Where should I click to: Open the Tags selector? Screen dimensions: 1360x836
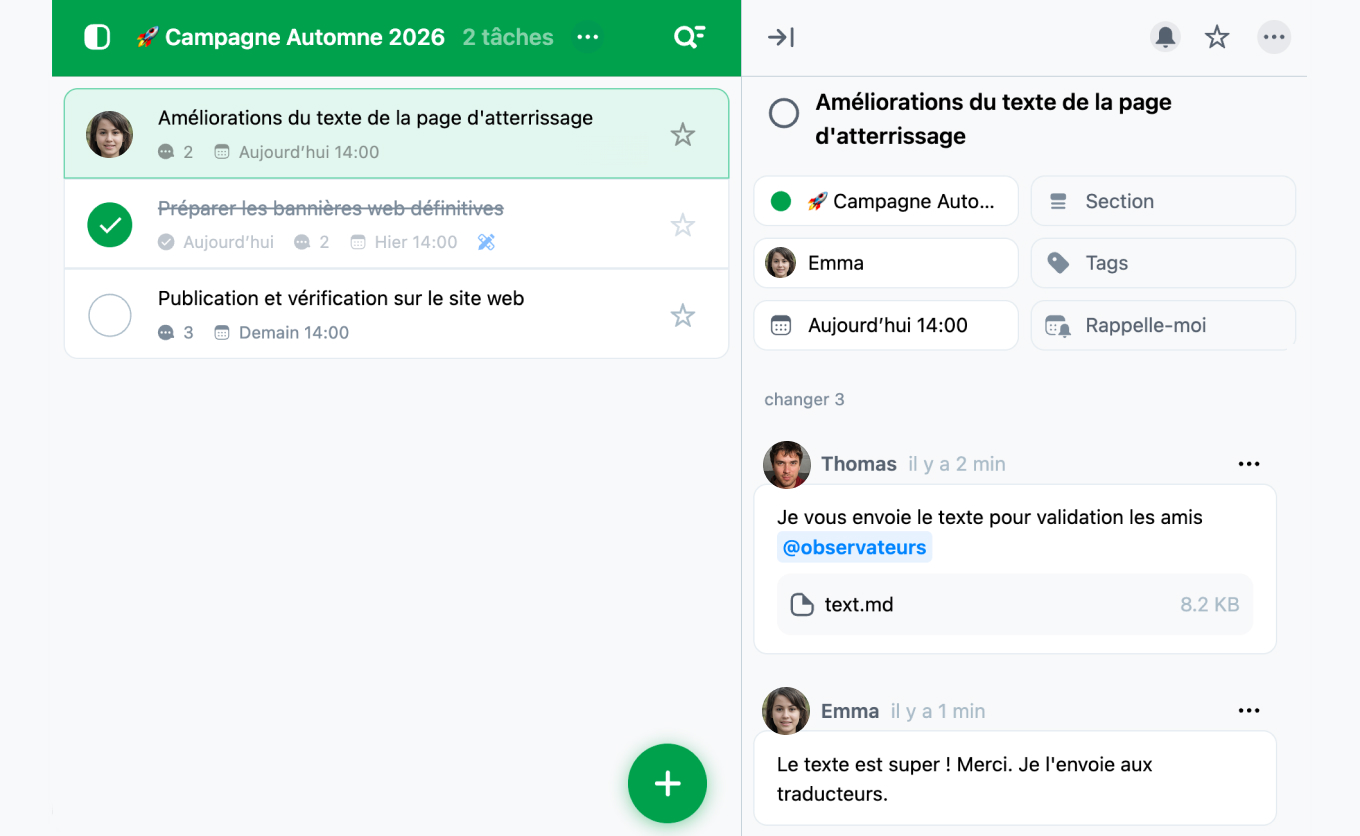[x=1163, y=263]
